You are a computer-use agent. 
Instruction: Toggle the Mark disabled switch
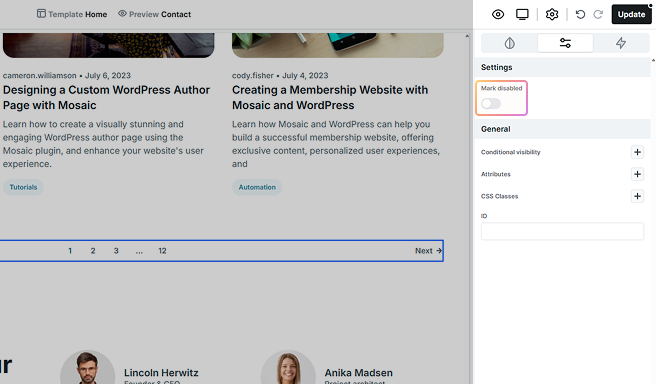pyautogui.click(x=491, y=103)
